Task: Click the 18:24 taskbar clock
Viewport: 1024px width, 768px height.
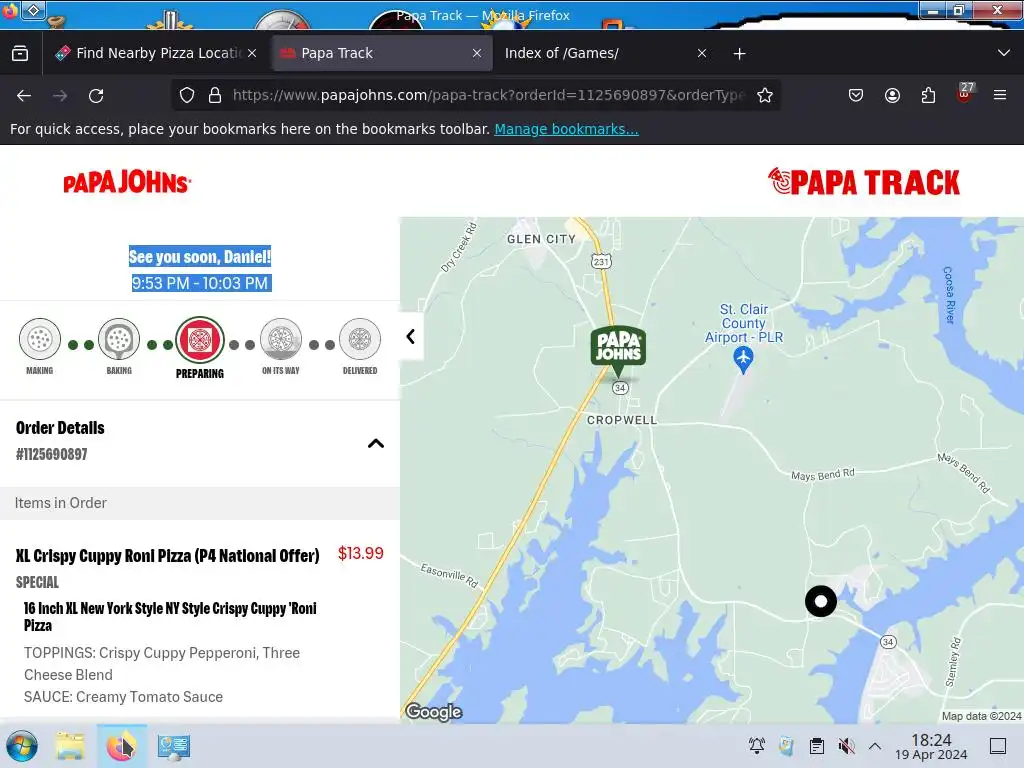Action: click(931, 746)
